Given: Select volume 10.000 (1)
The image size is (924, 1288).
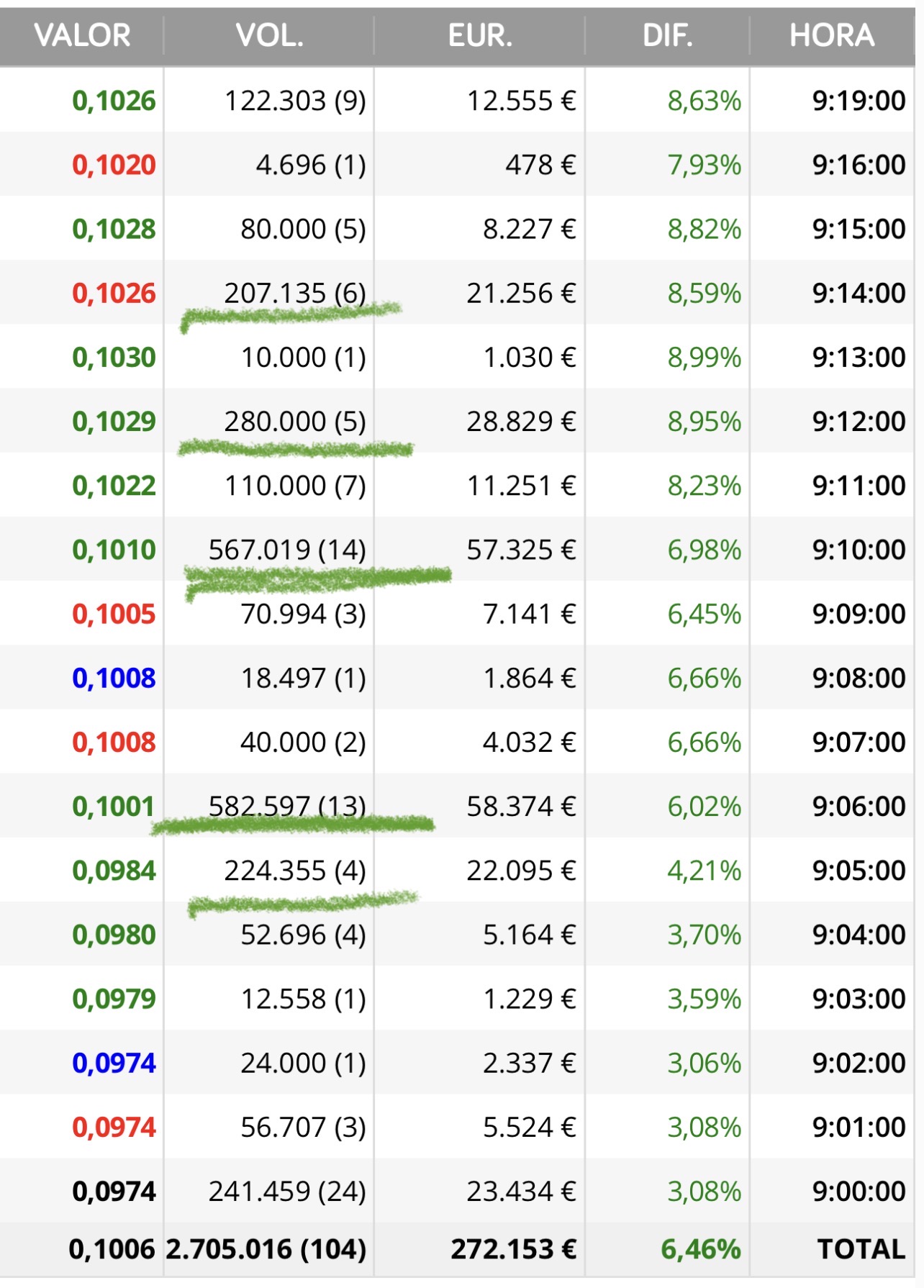Looking at the screenshot, I should click(303, 357).
